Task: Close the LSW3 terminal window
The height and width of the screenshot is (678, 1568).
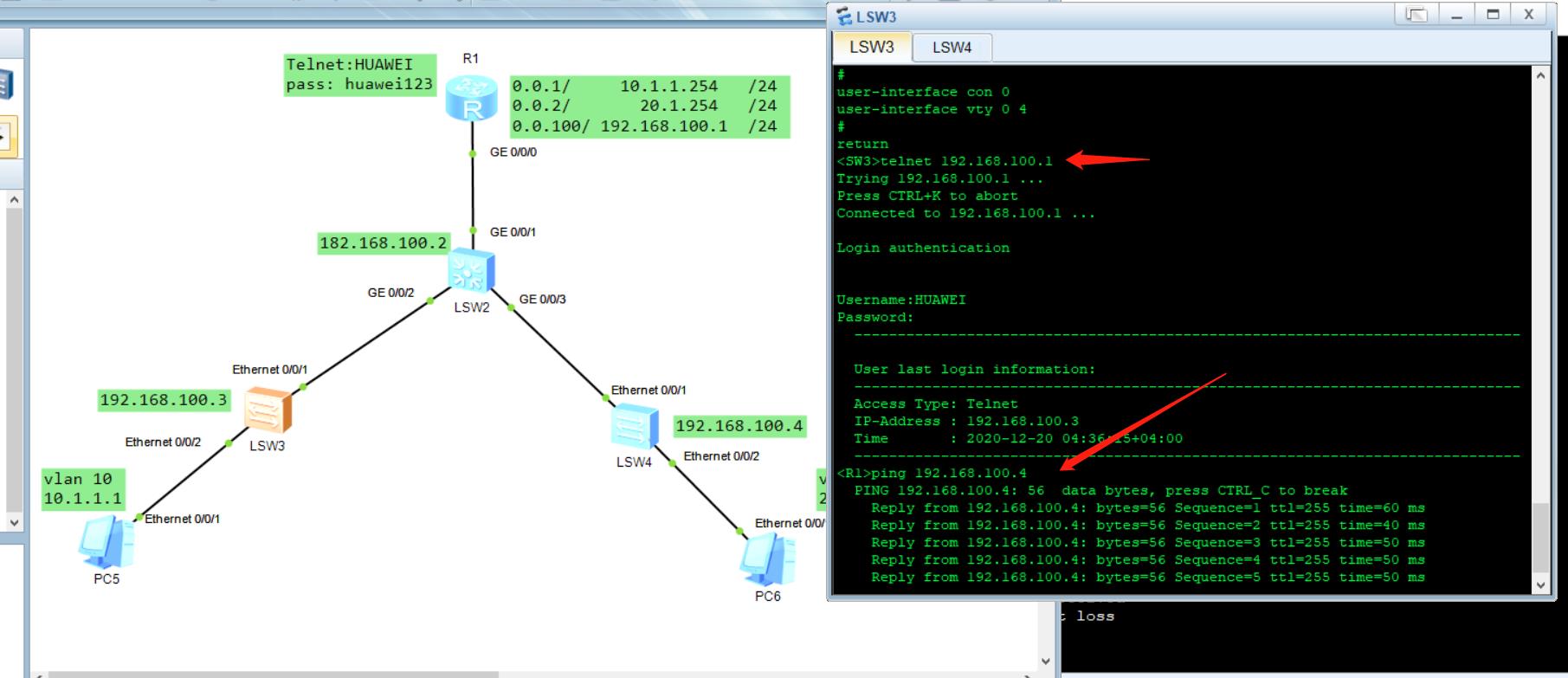Action: [1529, 15]
